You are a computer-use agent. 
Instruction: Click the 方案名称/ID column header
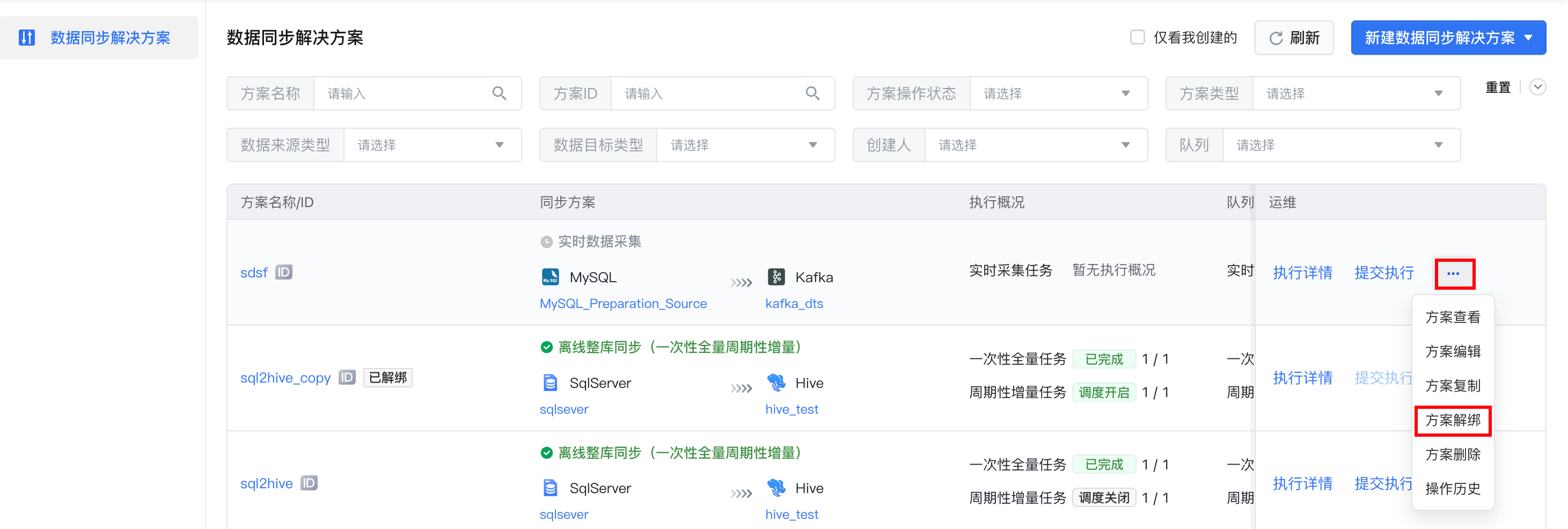[277, 203]
